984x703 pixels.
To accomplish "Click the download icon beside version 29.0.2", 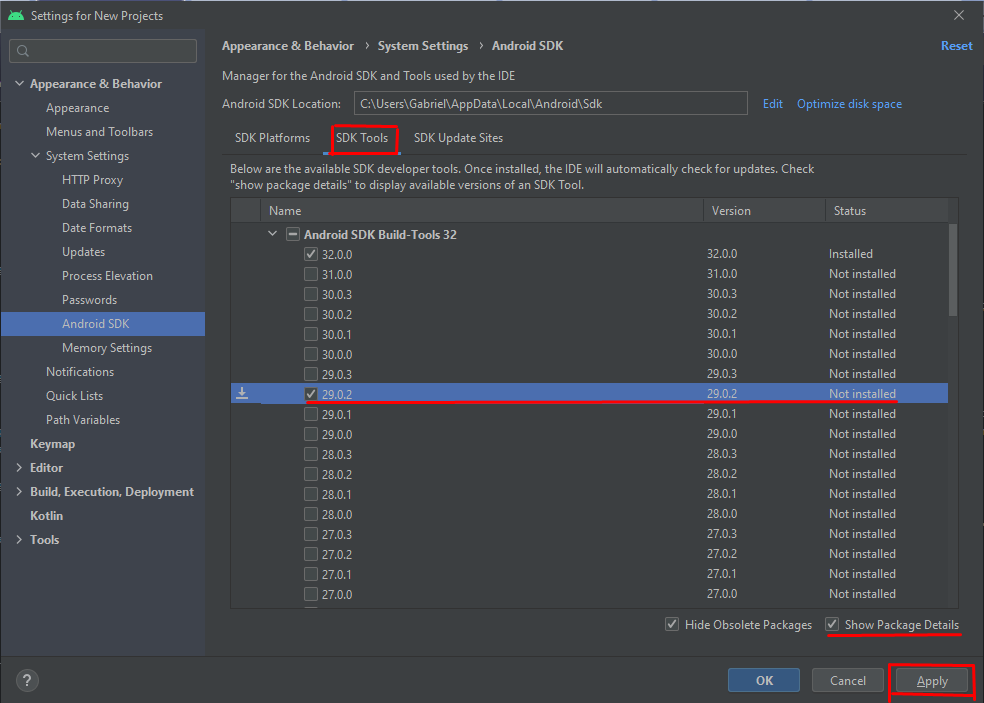I will click(x=242, y=393).
